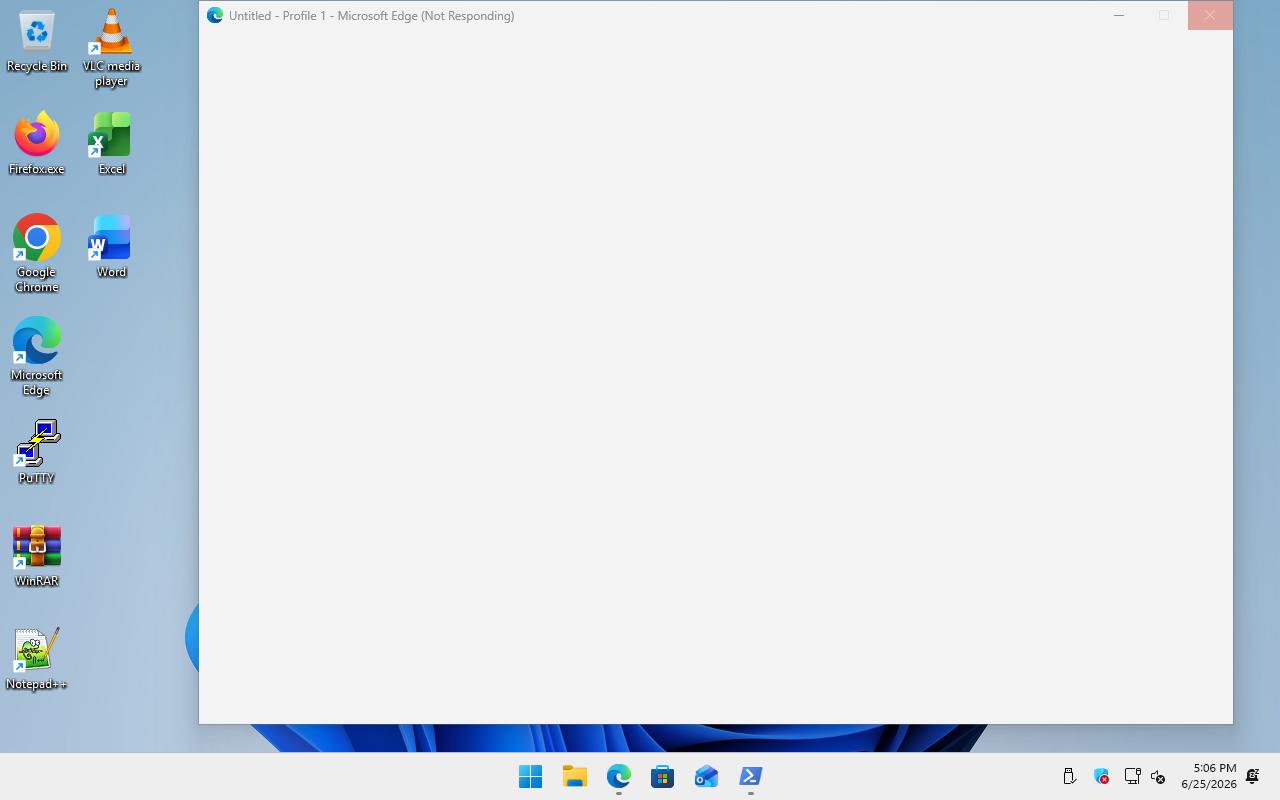
Task: Switch to PowerShell in the taskbar
Action: 750,776
